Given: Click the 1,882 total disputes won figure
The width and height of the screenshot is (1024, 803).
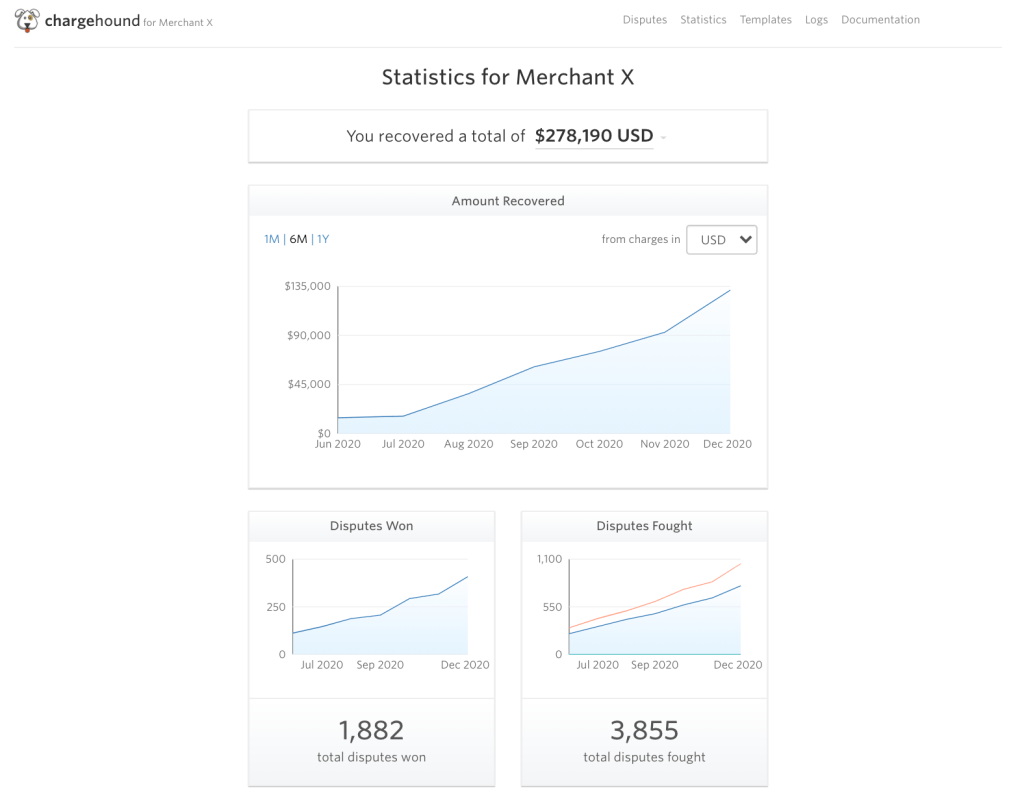Looking at the screenshot, I should pos(372,730).
